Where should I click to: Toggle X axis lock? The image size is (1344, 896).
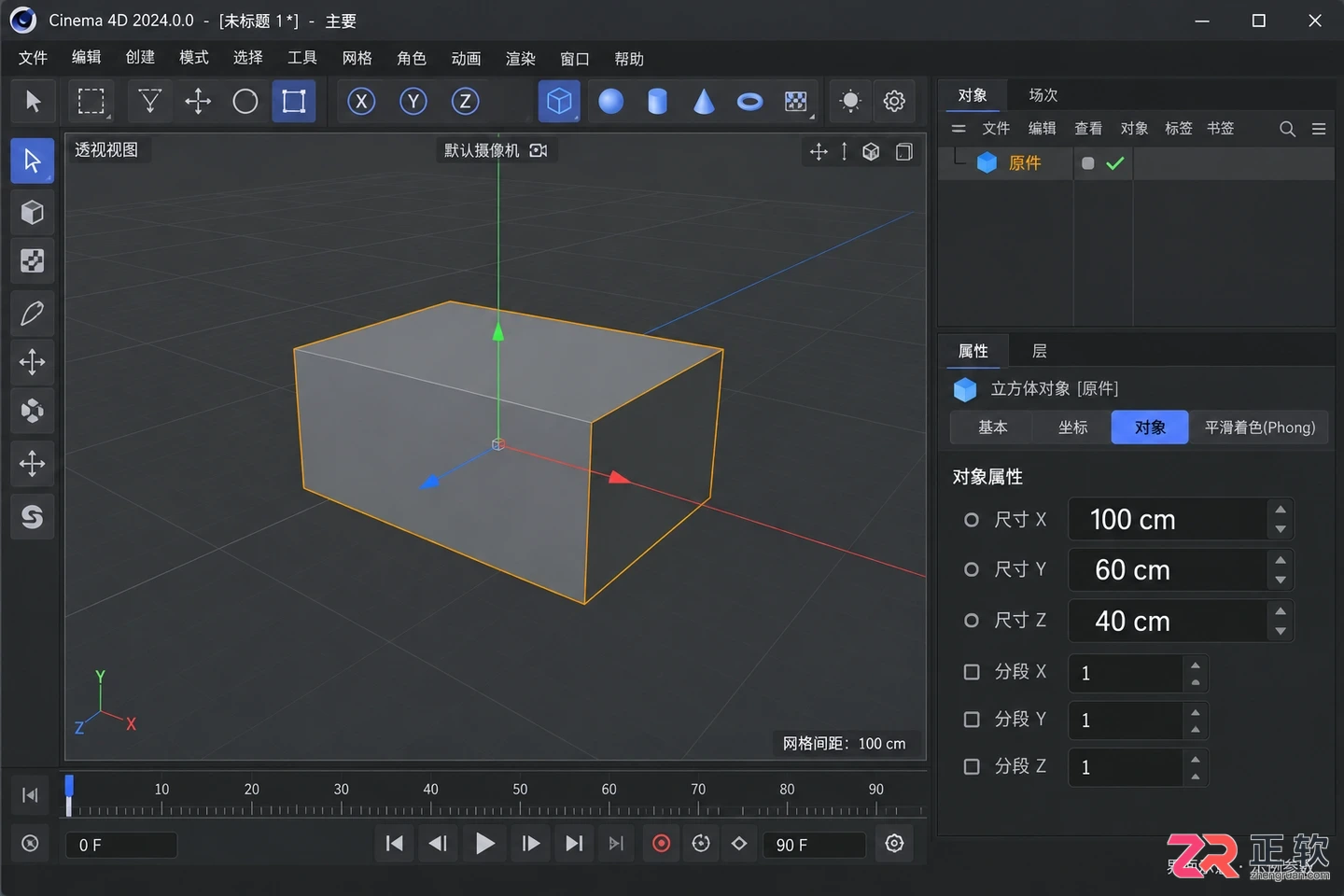[x=361, y=101]
